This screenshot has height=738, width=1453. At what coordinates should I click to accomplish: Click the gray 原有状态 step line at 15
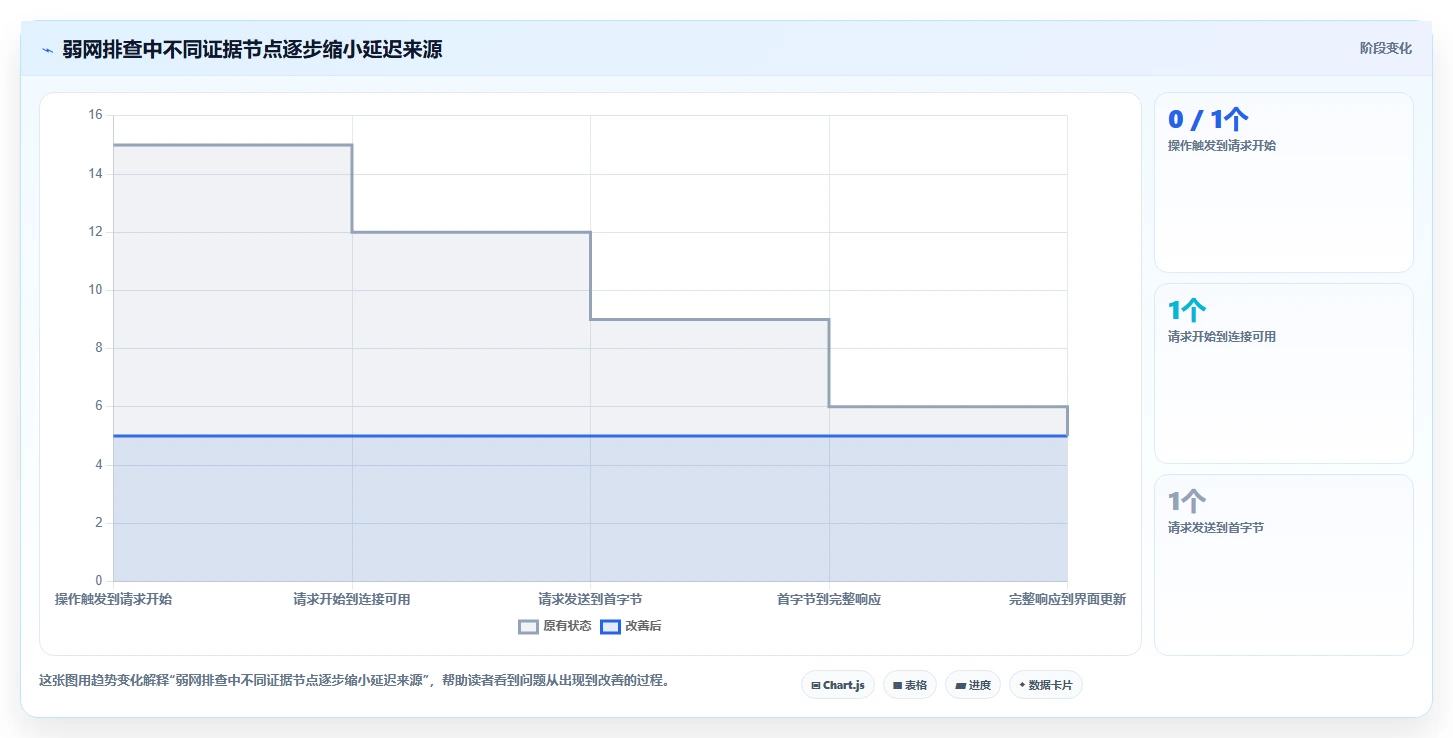coord(232,145)
